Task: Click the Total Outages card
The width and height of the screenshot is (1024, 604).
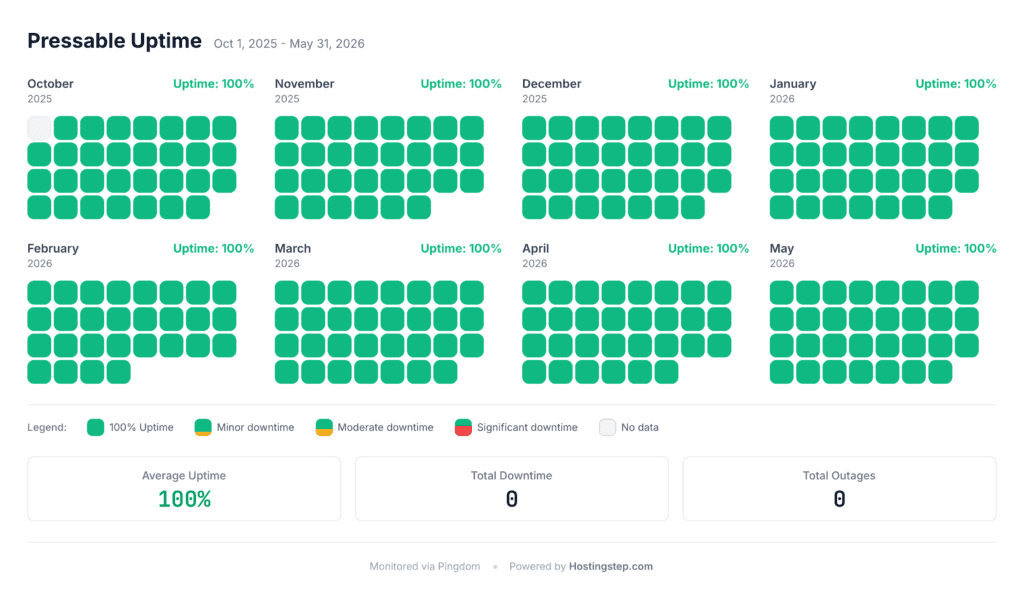Action: (x=839, y=488)
